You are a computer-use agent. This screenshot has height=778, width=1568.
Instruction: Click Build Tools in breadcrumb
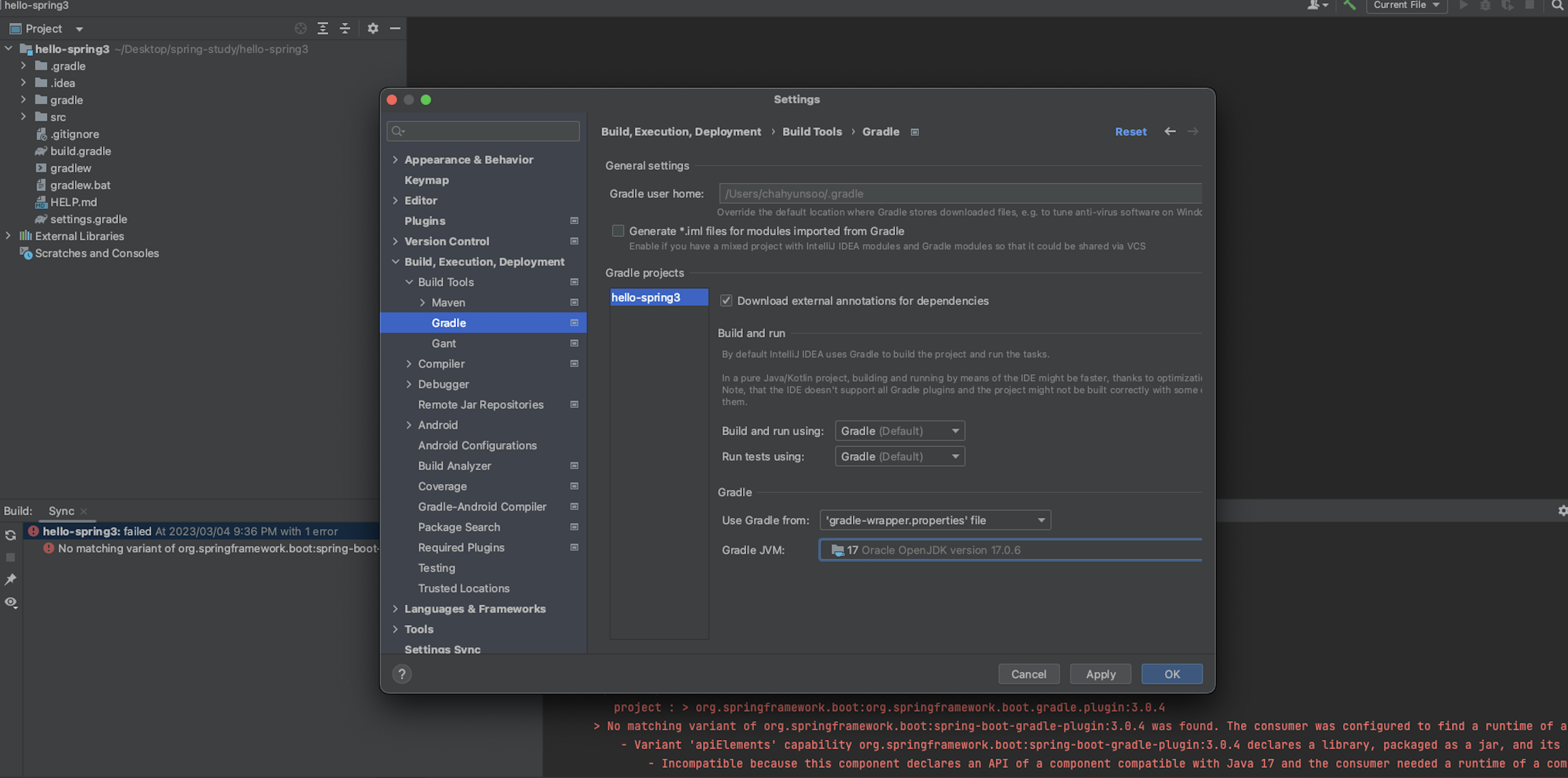click(812, 131)
